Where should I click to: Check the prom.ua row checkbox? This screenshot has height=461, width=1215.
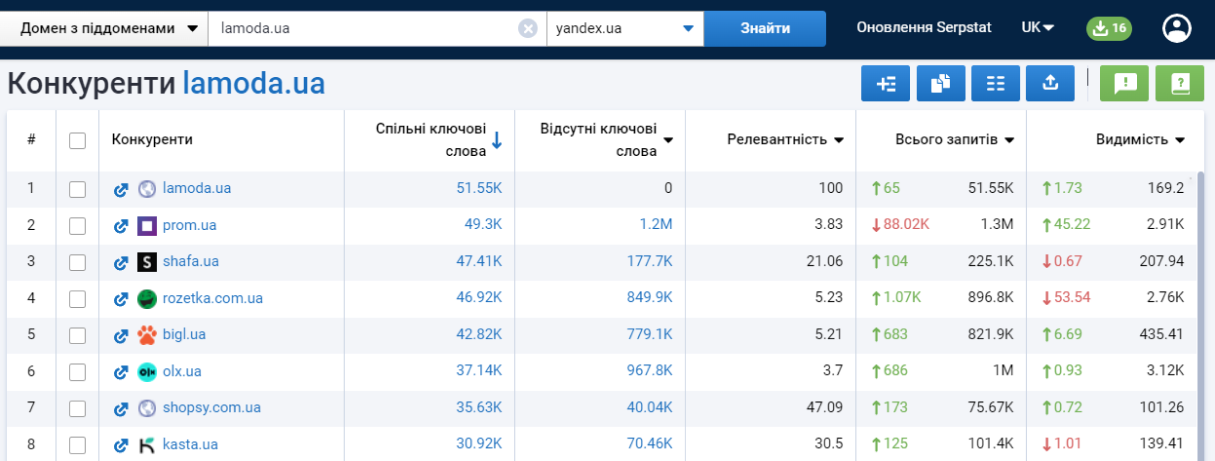click(x=77, y=226)
